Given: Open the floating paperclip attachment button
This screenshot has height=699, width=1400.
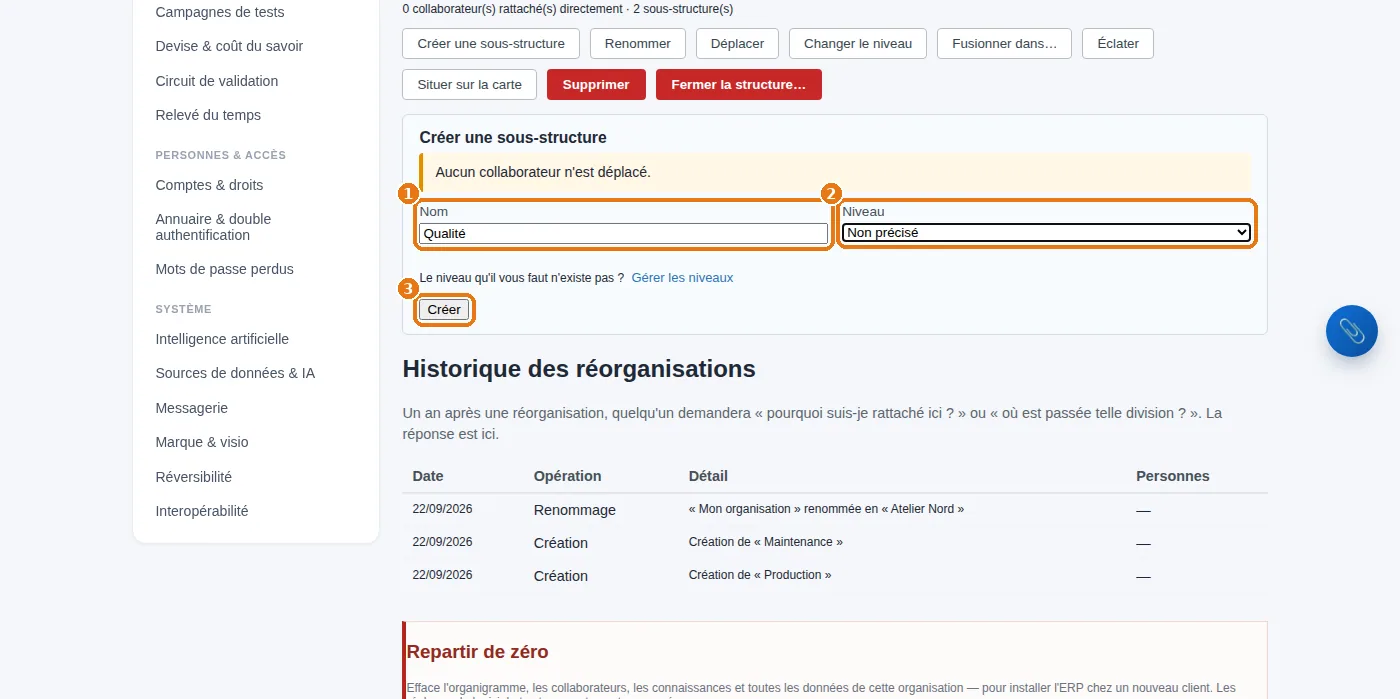Looking at the screenshot, I should tap(1351, 331).
